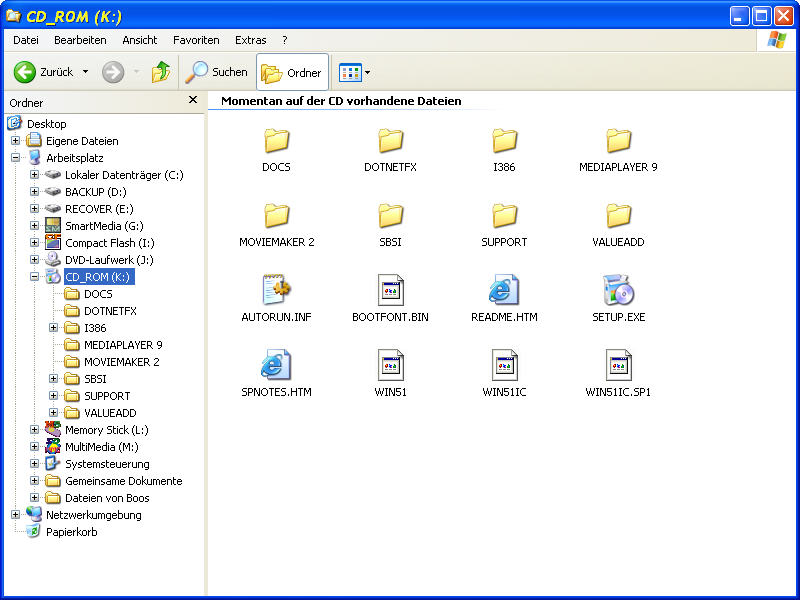Go up one folder level
Image resolution: width=800 pixels, height=600 pixels.
coord(161,72)
